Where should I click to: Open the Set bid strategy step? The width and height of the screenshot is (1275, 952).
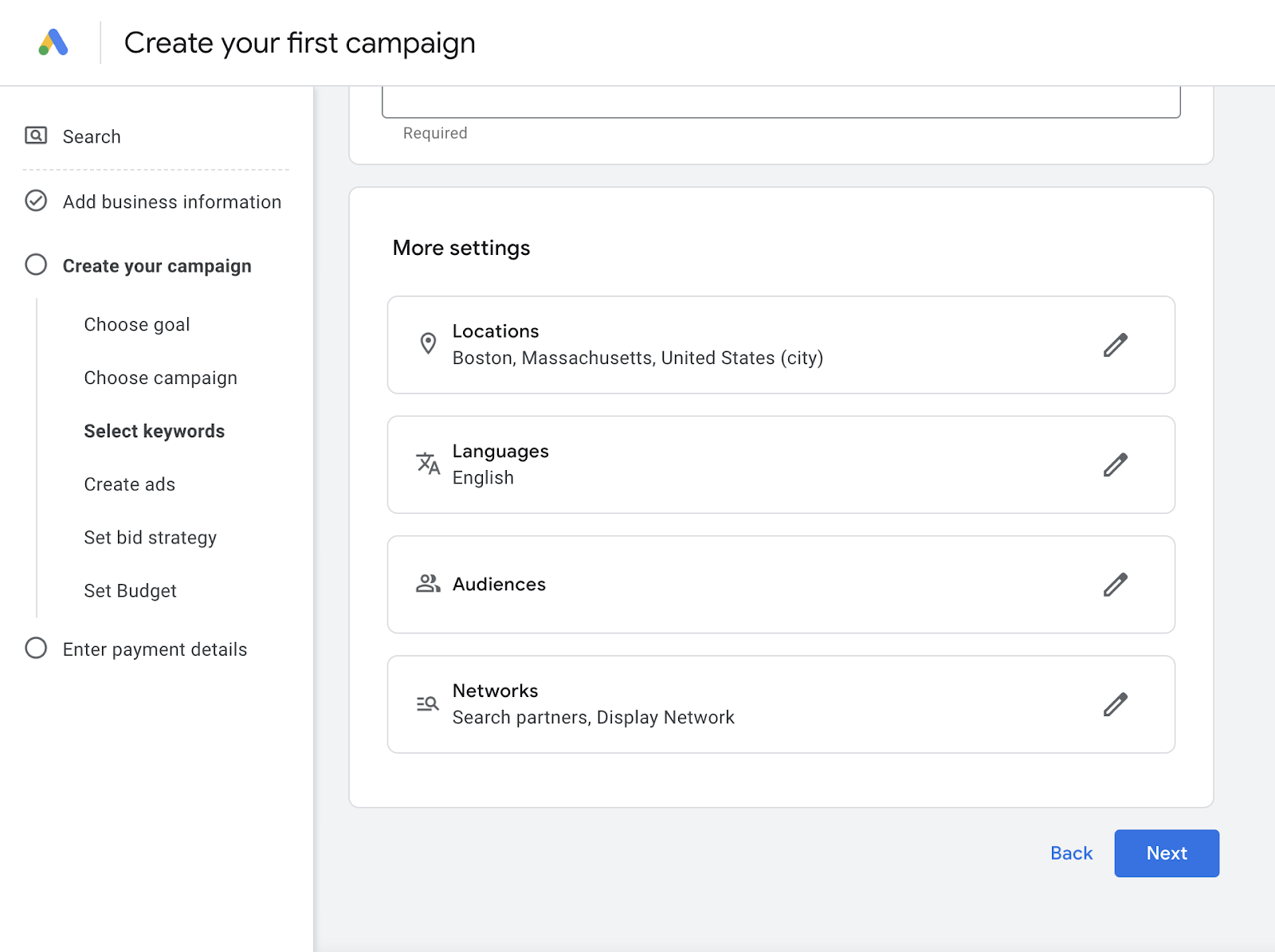pyautogui.click(x=150, y=537)
